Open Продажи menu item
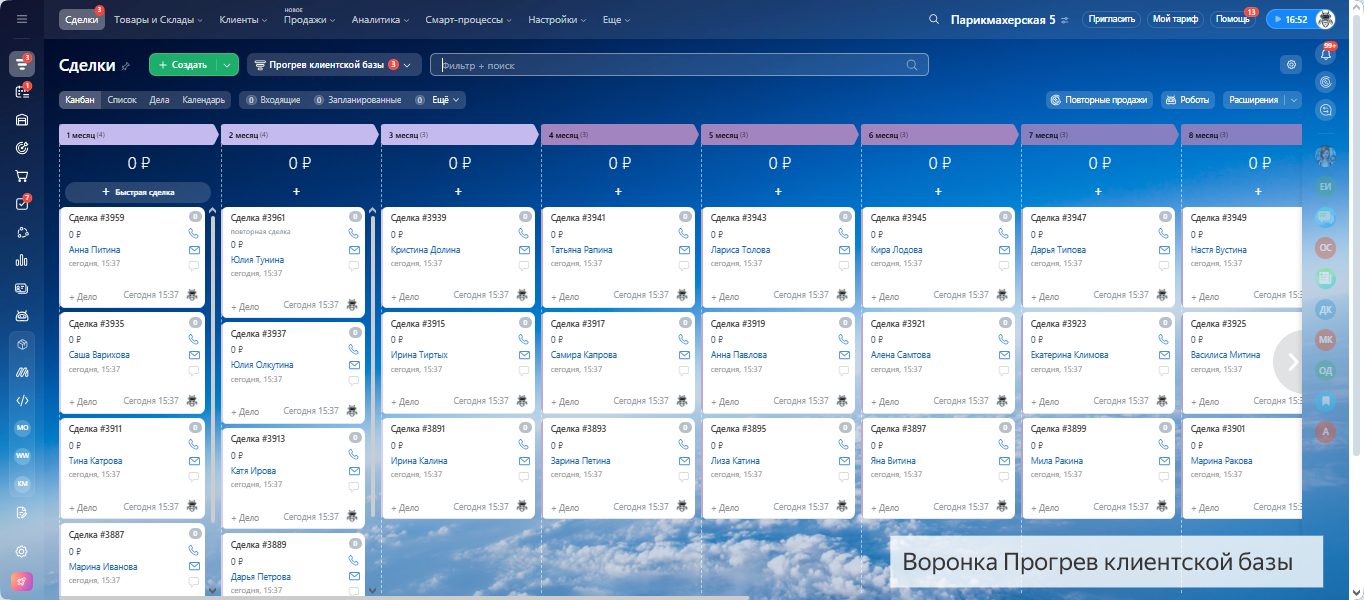The width and height of the screenshot is (1364, 600). coord(308,20)
